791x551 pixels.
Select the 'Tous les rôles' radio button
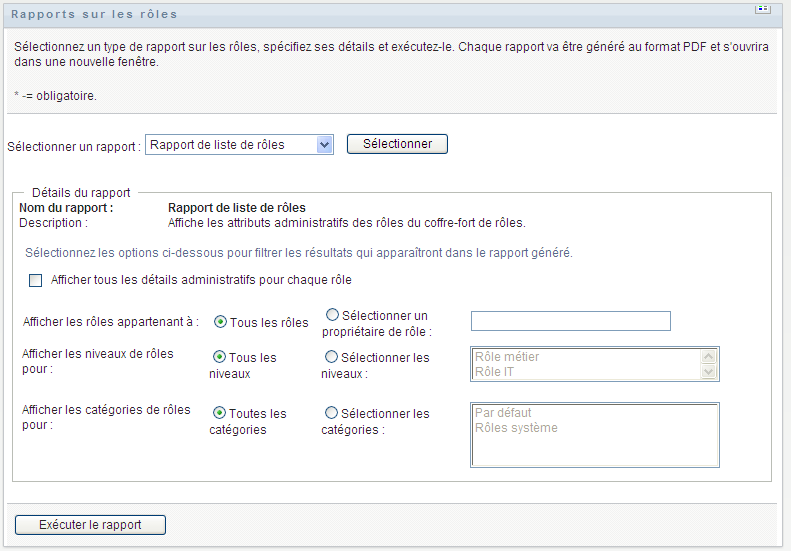[221, 322]
